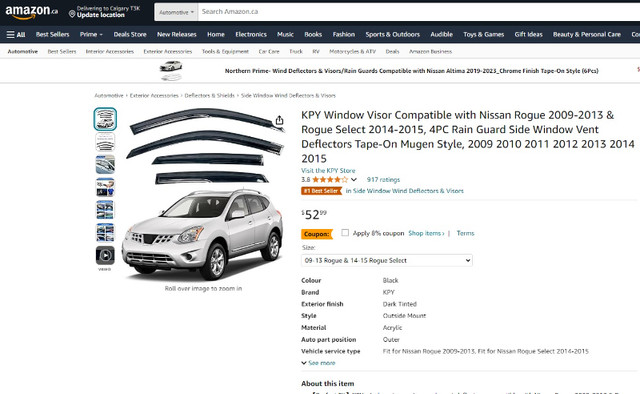The height and width of the screenshot is (394, 640).
Task: Visit the KPY Store link
Action: click(x=328, y=171)
